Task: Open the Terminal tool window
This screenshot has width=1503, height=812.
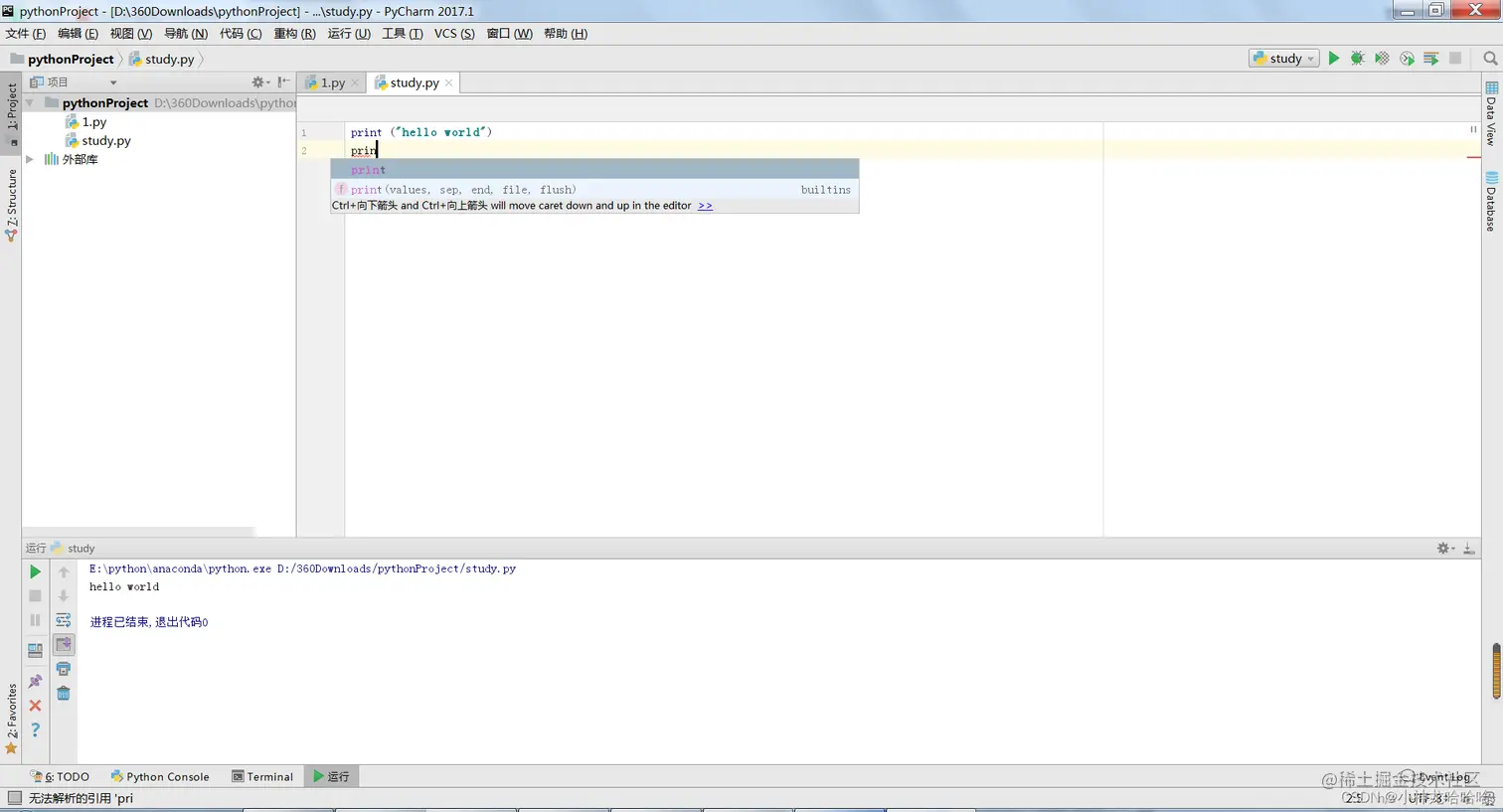Action: pyautogui.click(x=262, y=777)
